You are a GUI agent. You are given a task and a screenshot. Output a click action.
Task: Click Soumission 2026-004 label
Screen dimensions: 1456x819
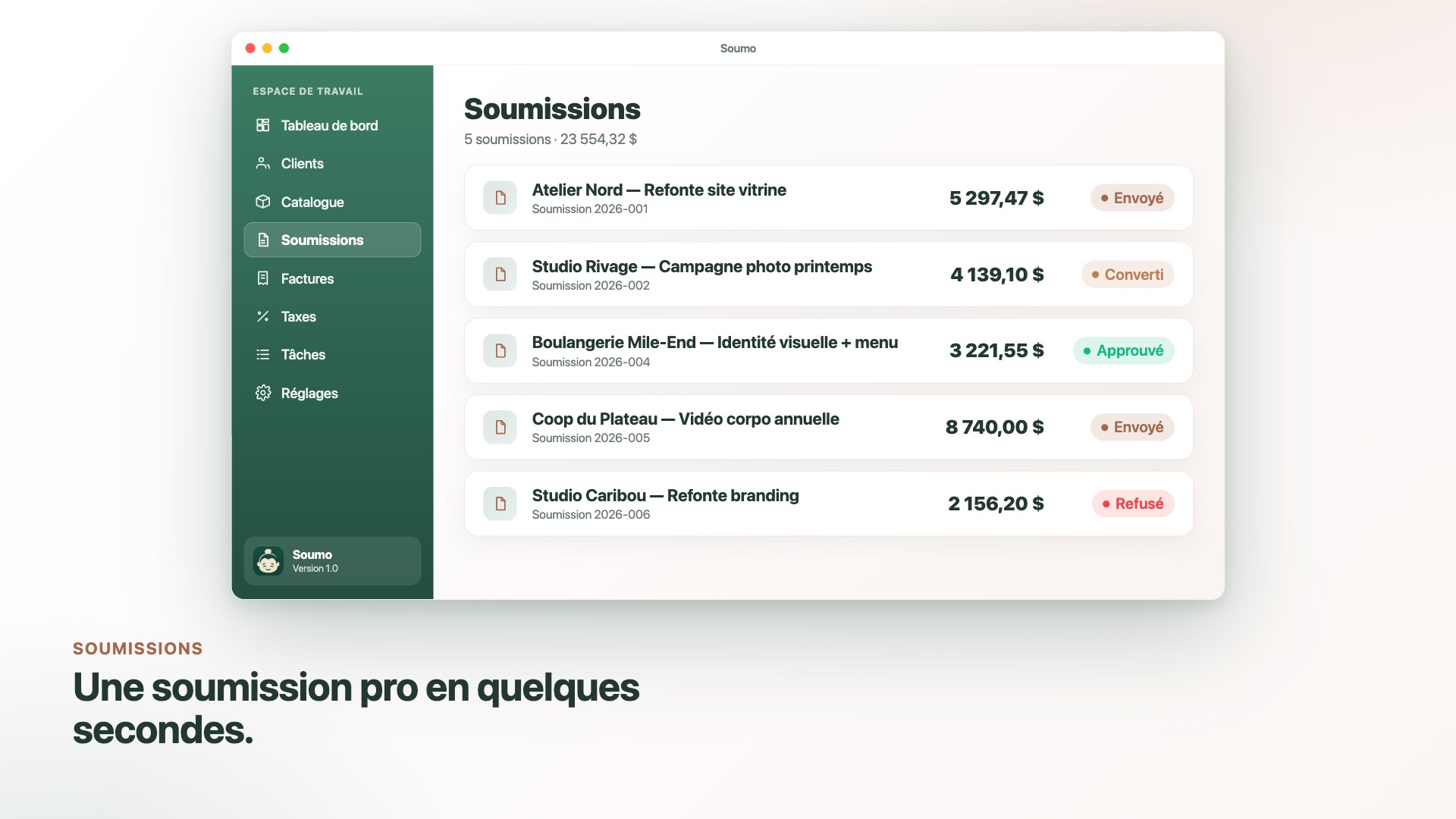(591, 362)
